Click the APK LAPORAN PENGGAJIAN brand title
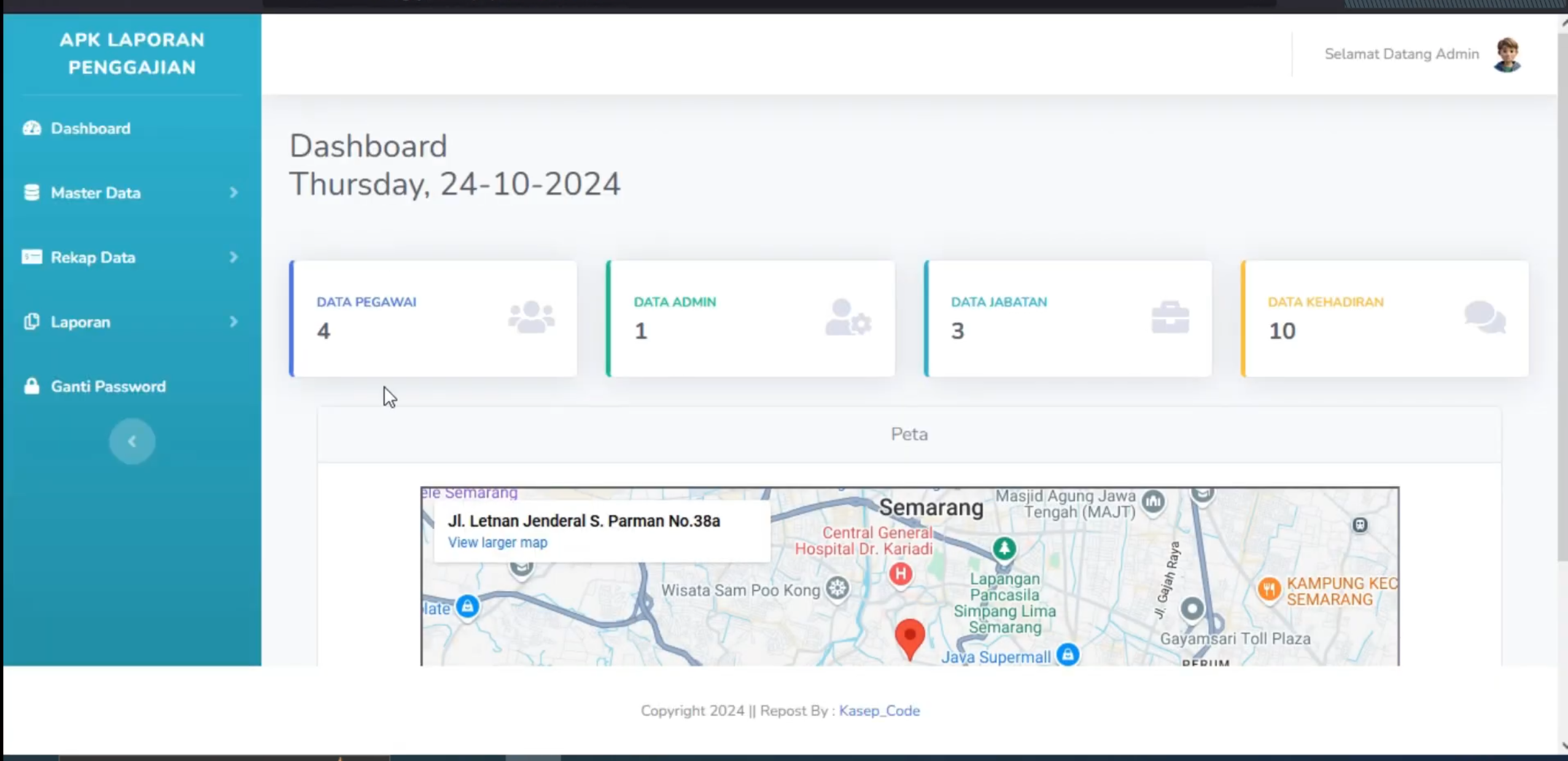This screenshot has height=761, width=1568. pyautogui.click(x=132, y=53)
